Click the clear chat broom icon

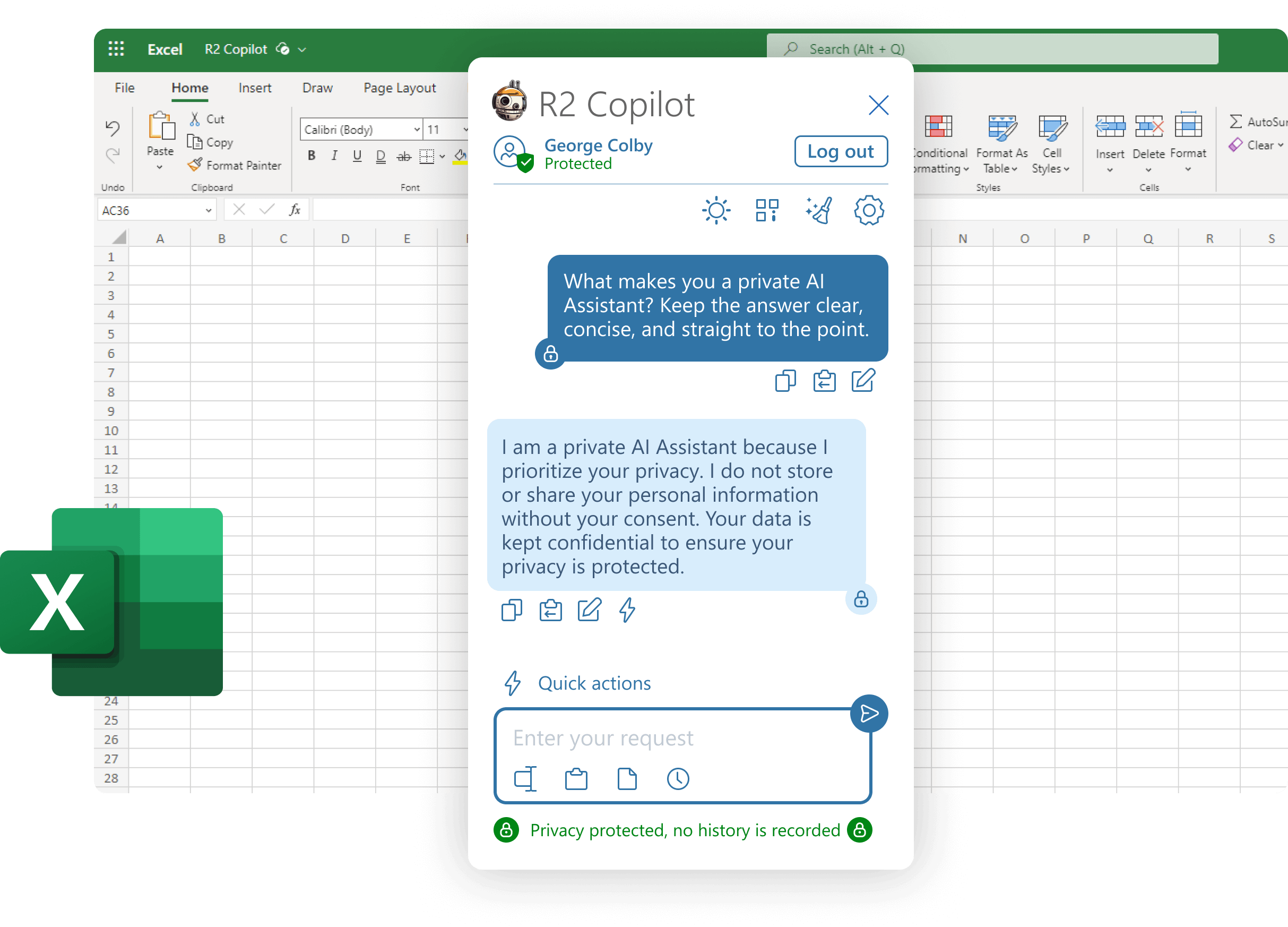818,211
